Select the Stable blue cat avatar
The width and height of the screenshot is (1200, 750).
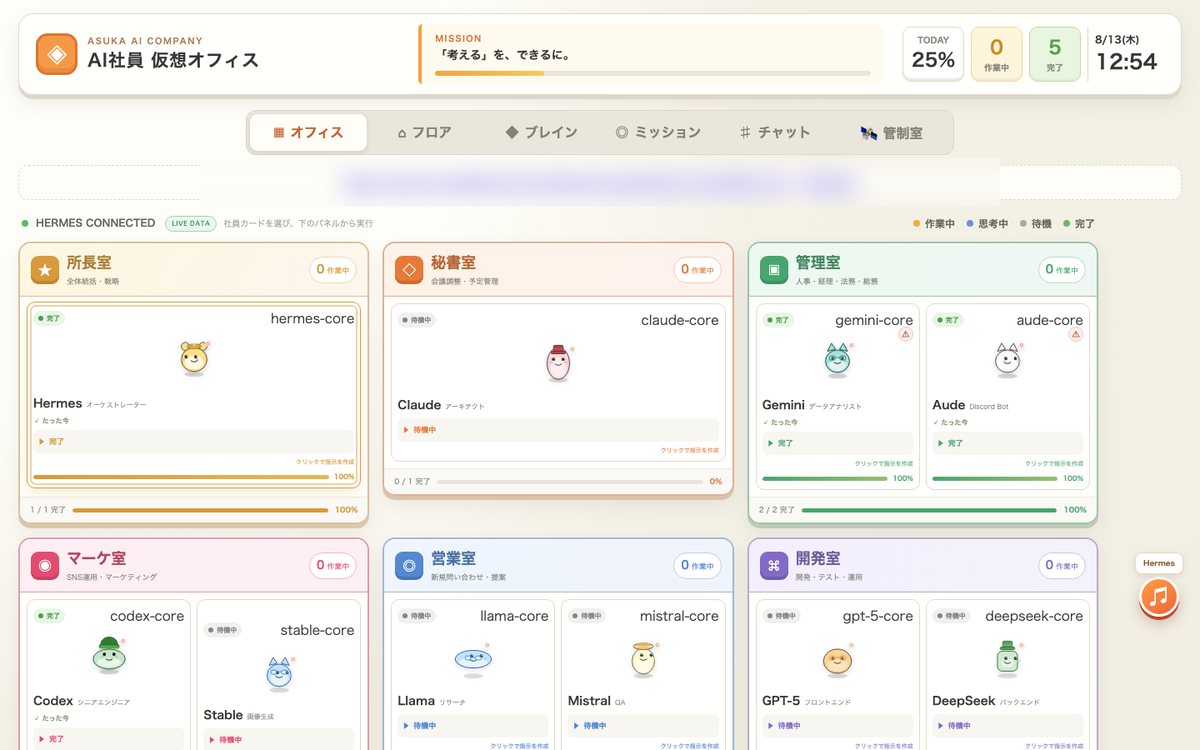(x=279, y=673)
